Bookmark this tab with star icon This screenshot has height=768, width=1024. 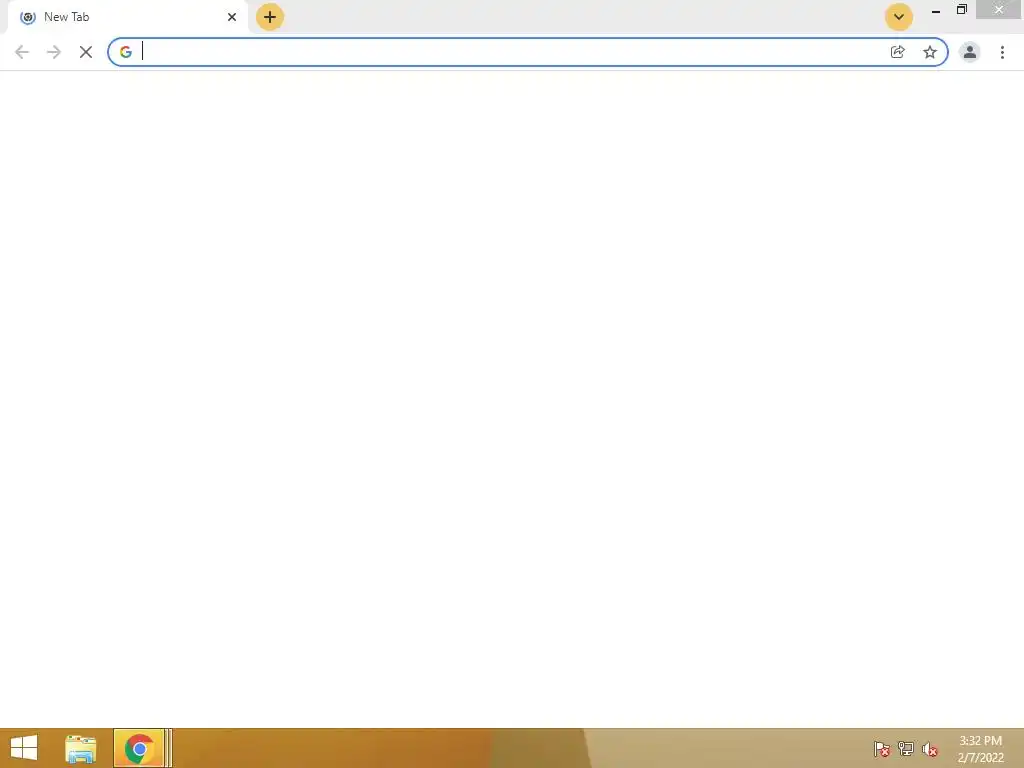930,52
